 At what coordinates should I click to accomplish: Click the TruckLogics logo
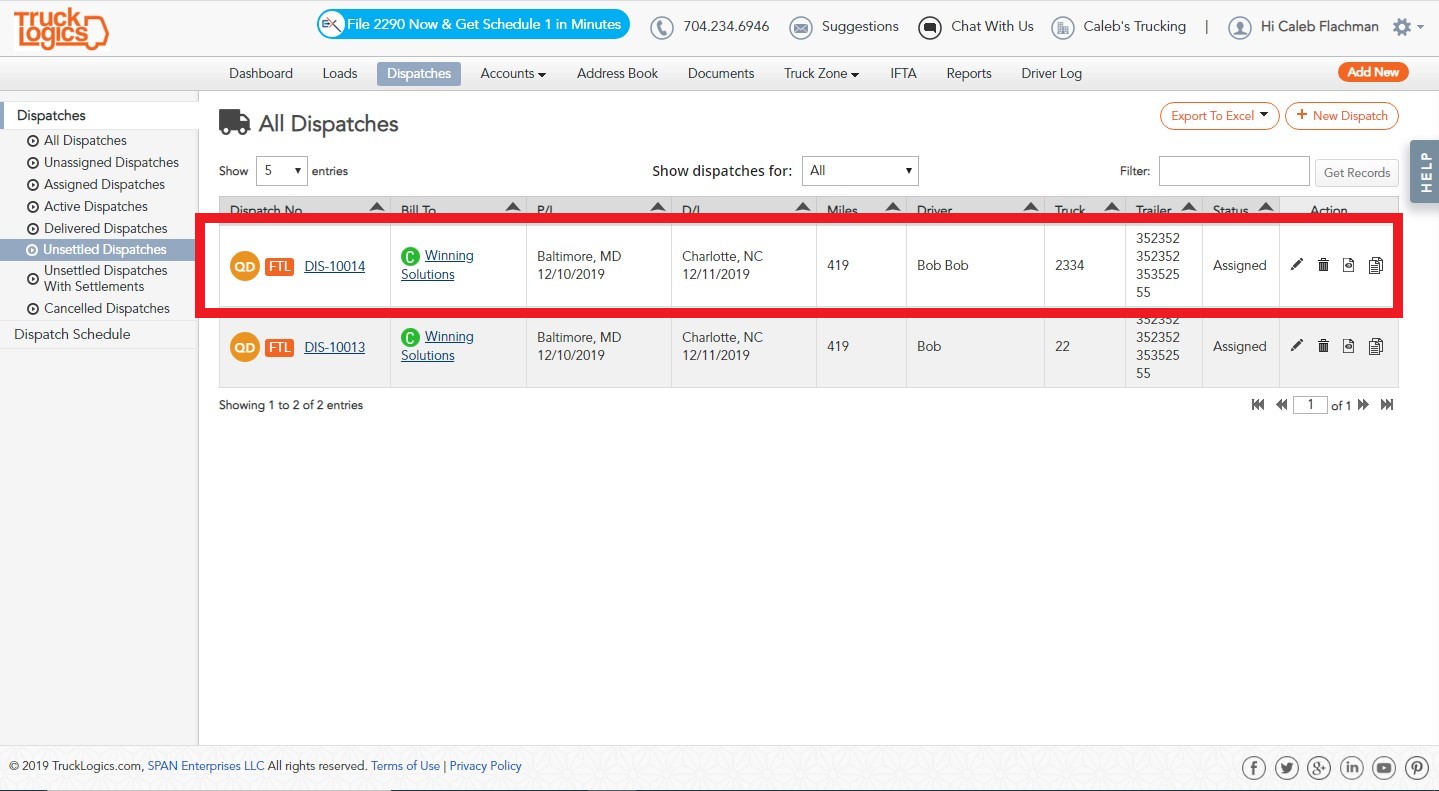(x=61, y=28)
